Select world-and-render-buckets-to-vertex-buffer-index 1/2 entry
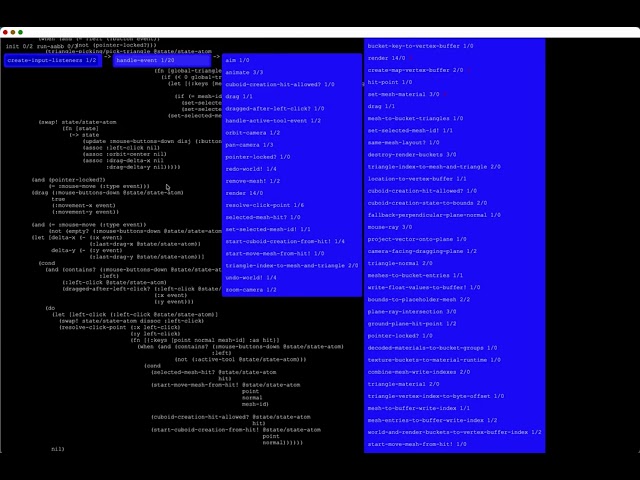 pos(455,432)
